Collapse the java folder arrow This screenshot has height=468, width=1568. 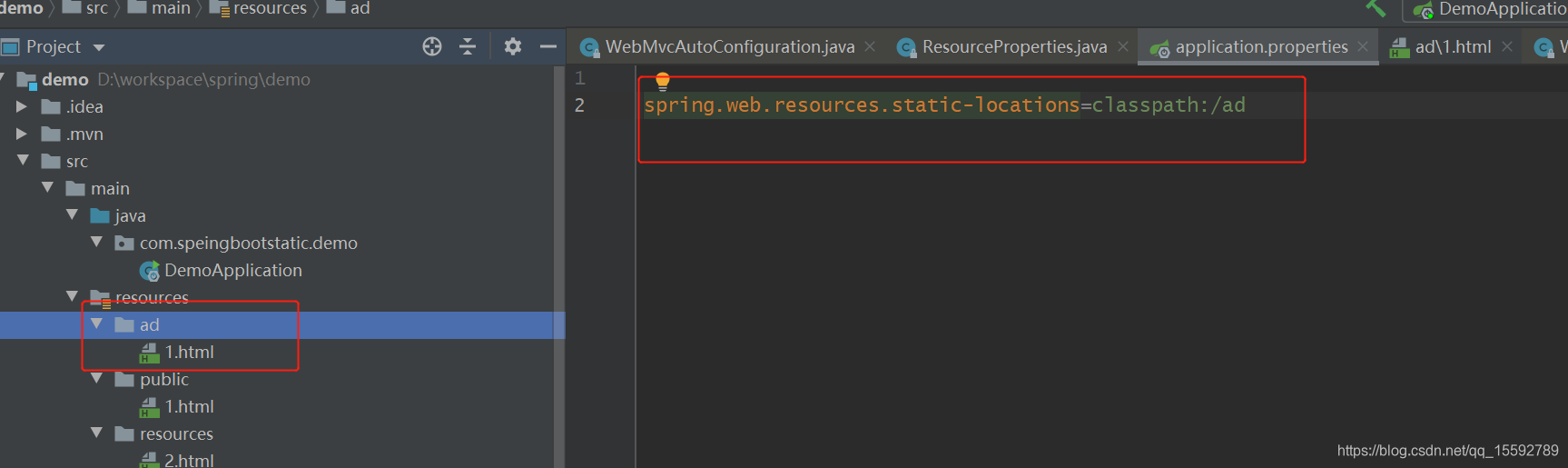pyautogui.click(x=72, y=214)
